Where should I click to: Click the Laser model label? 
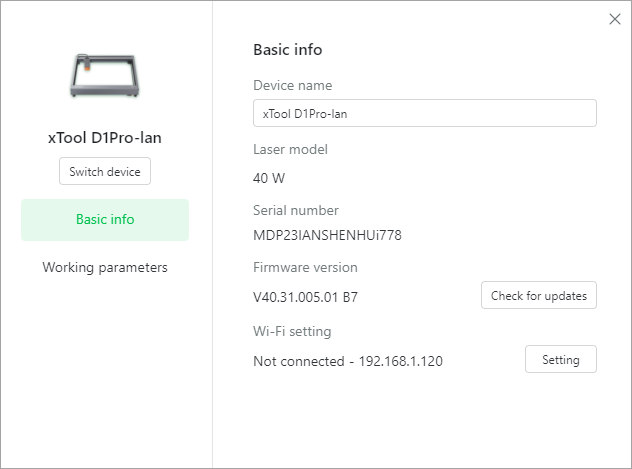[290, 149]
